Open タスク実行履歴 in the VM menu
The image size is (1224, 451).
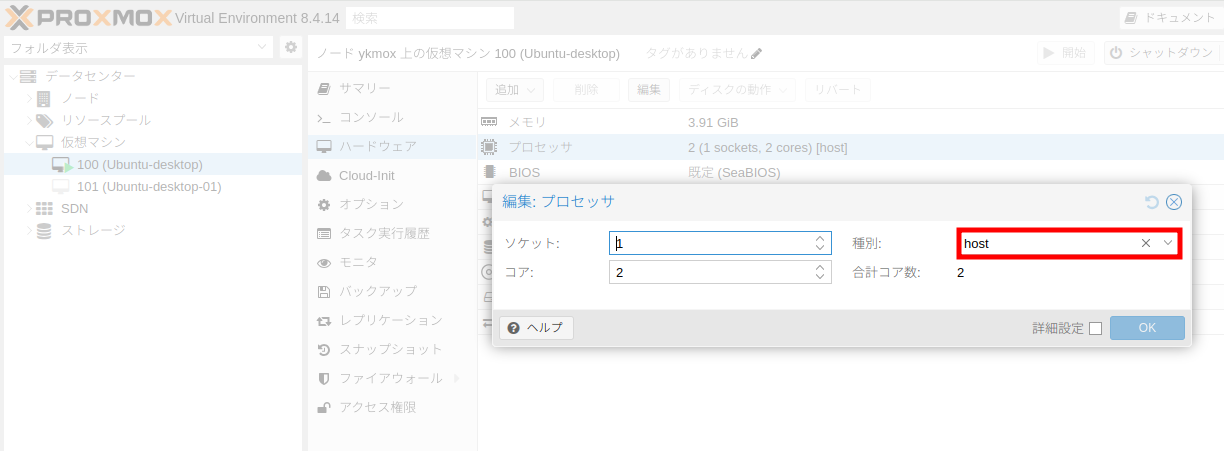pyautogui.click(x=392, y=233)
